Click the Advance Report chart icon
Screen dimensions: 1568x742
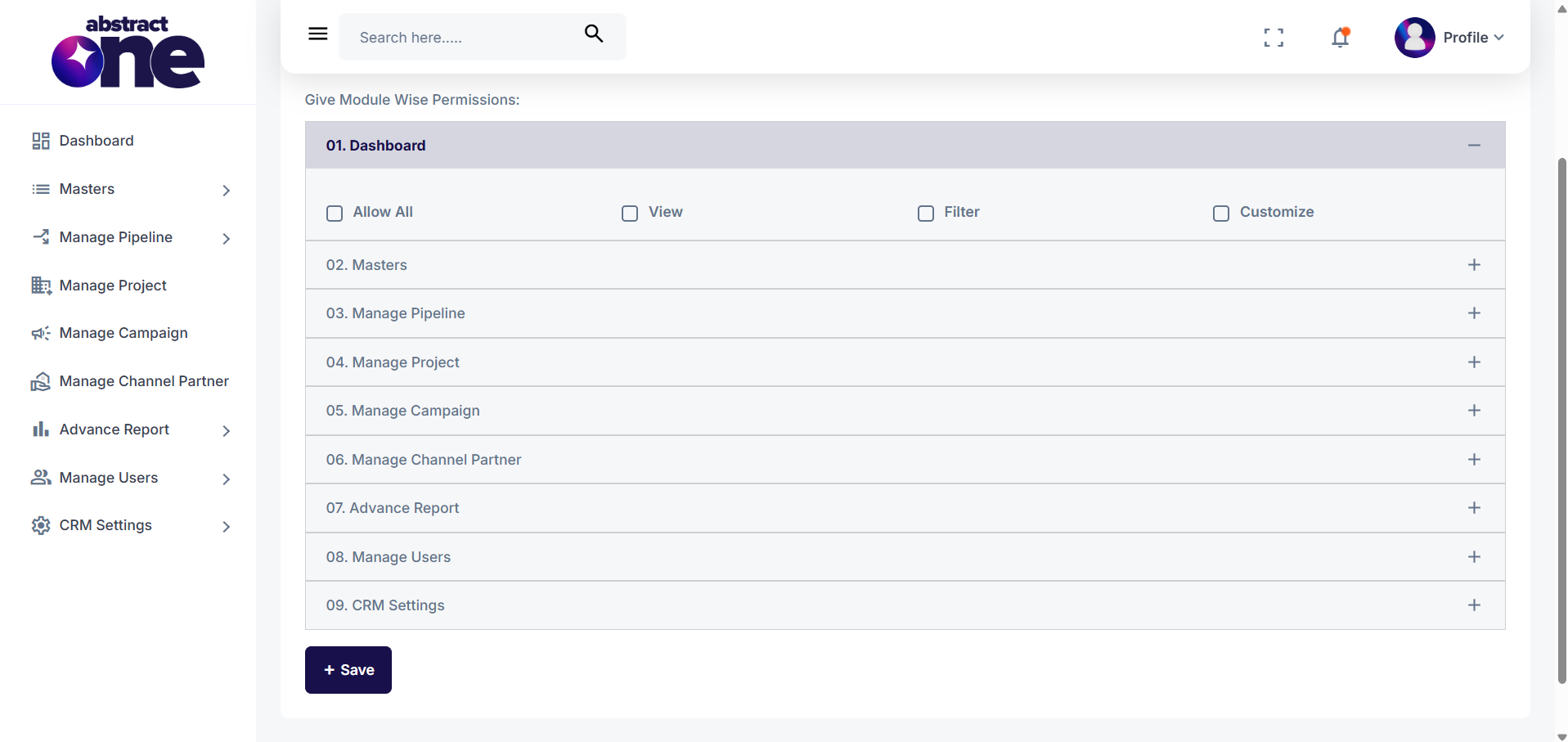(x=41, y=429)
